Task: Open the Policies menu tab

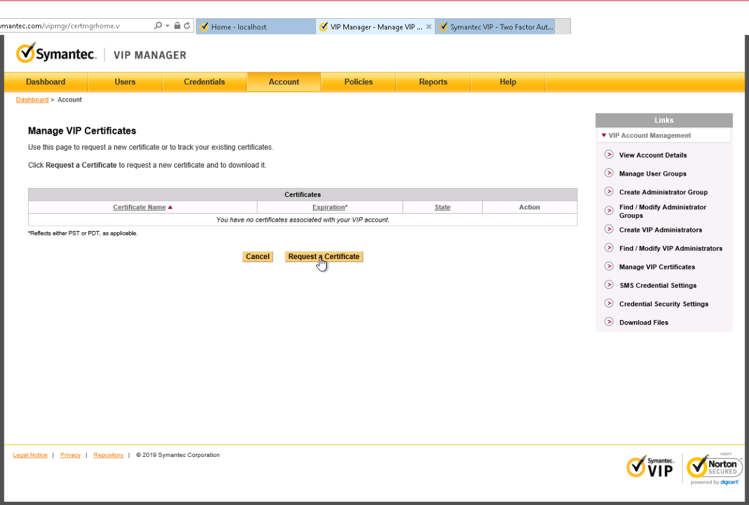Action: tap(358, 82)
